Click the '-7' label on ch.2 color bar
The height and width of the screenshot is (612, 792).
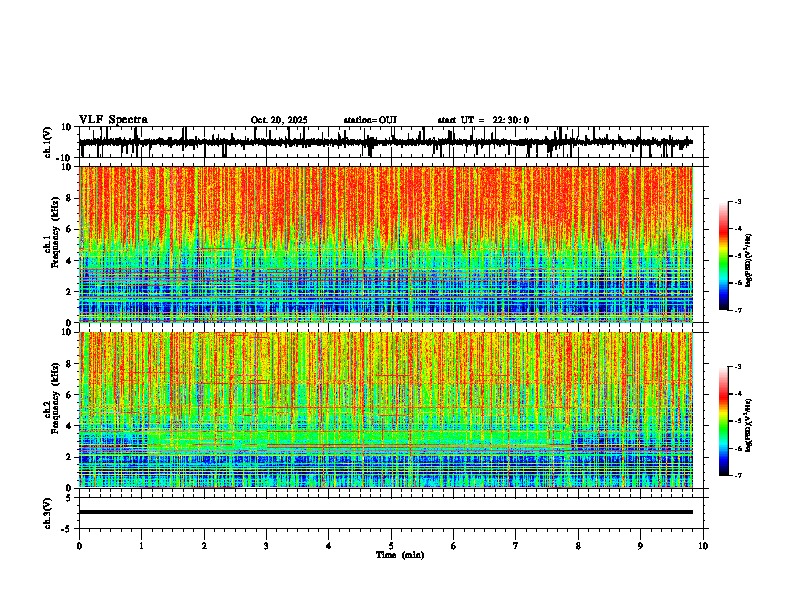(x=737, y=475)
